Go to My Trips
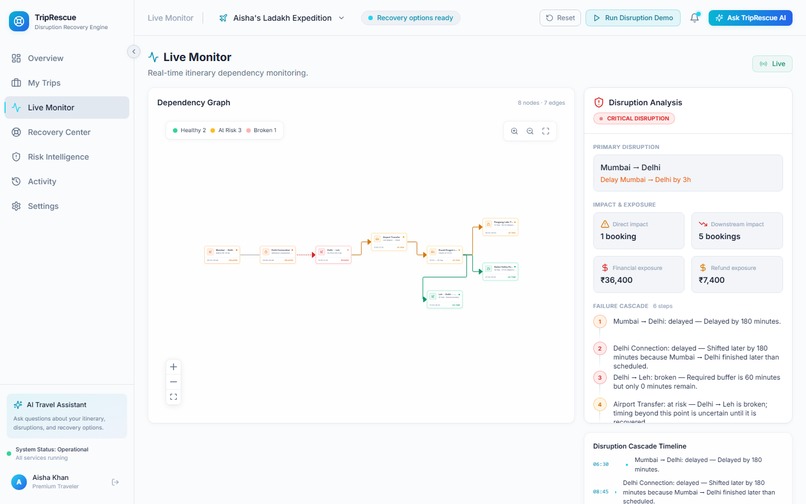The width and height of the screenshot is (806, 504). [67, 83]
